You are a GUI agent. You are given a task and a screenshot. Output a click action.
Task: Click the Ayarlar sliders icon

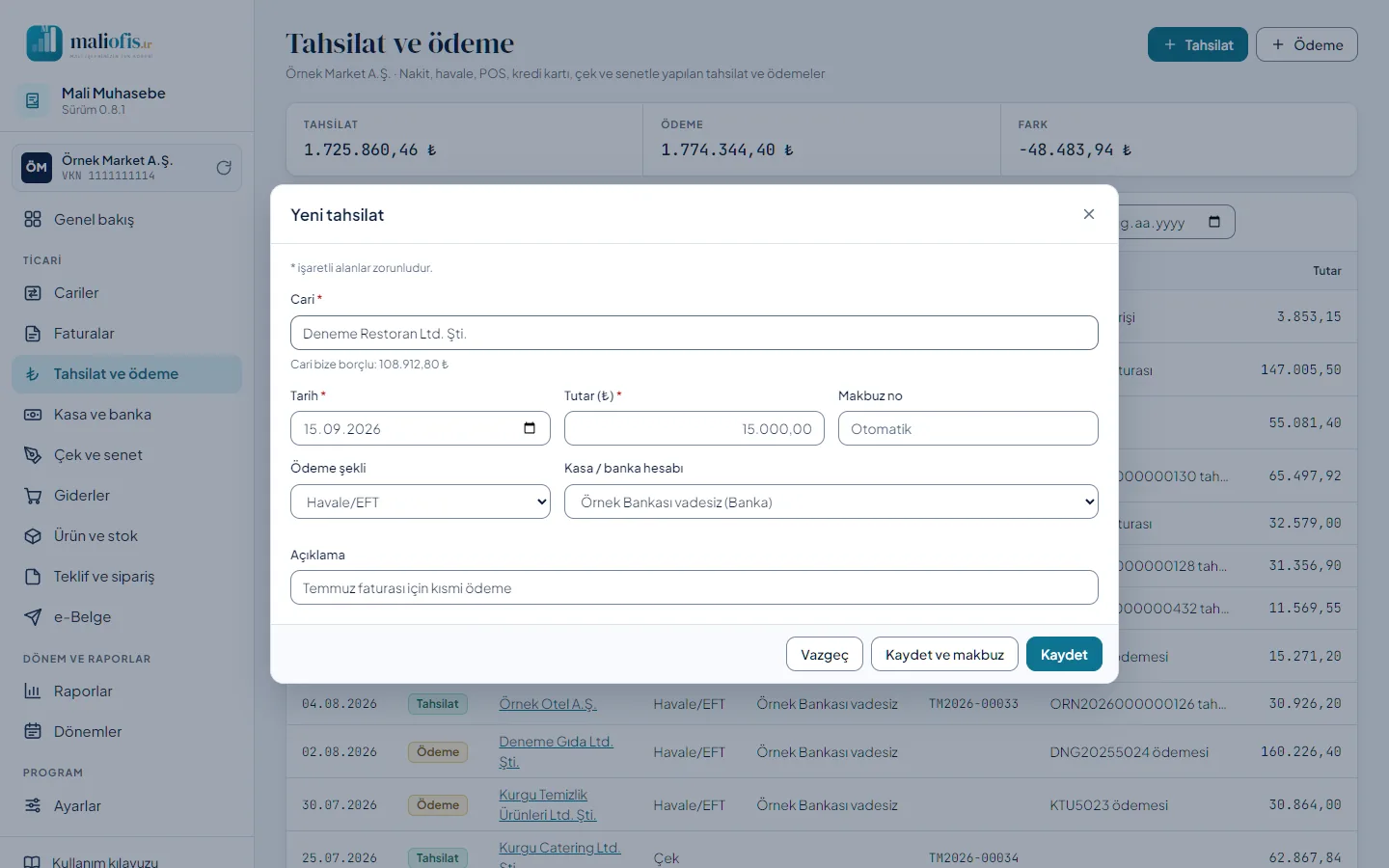pyautogui.click(x=33, y=806)
